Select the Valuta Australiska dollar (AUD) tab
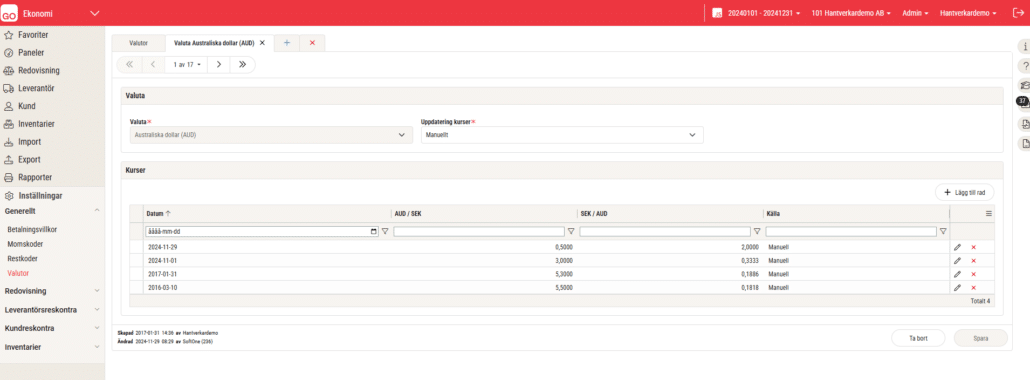Viewport: 1030px width, 380px height. point(213,43)
